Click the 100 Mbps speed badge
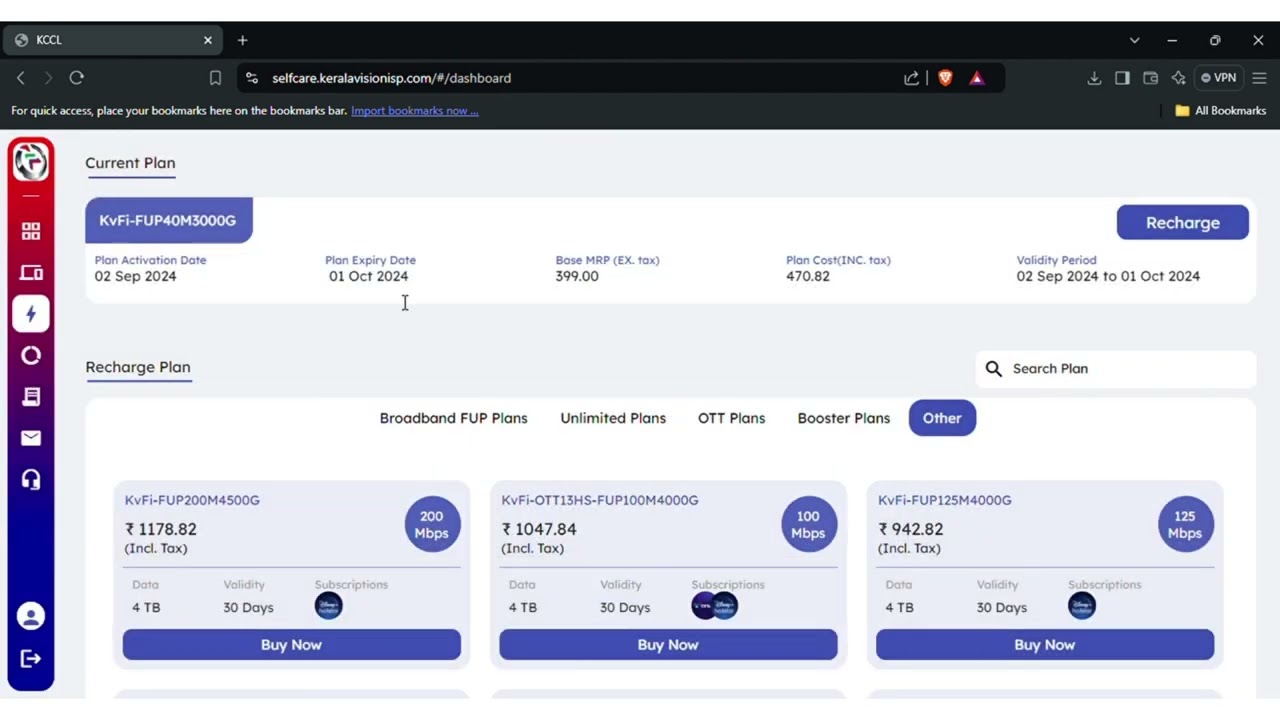1280x720 pixels. click(x=808, y=524)
